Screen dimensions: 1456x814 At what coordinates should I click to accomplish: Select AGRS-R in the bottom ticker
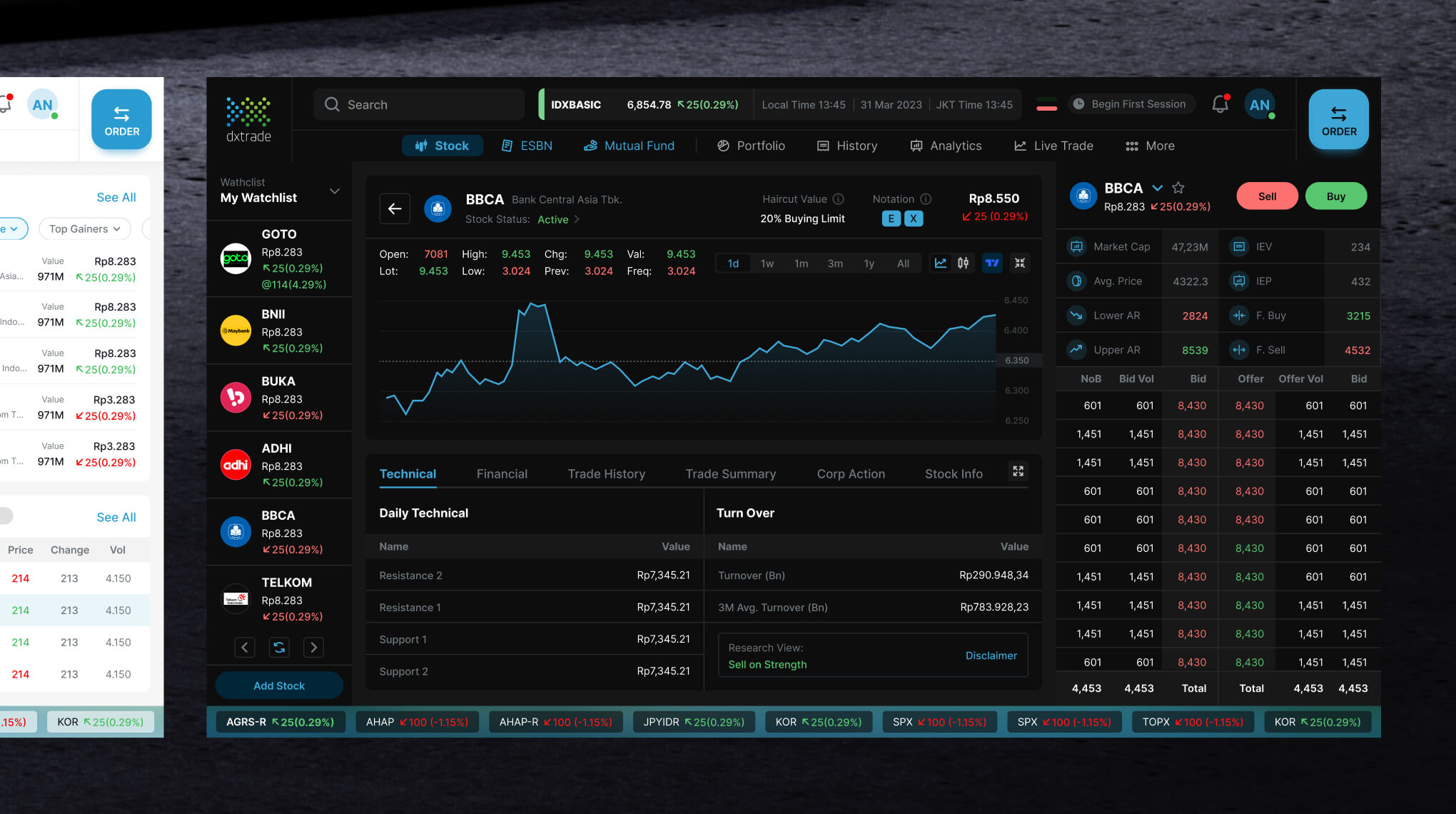pos(280,722)
